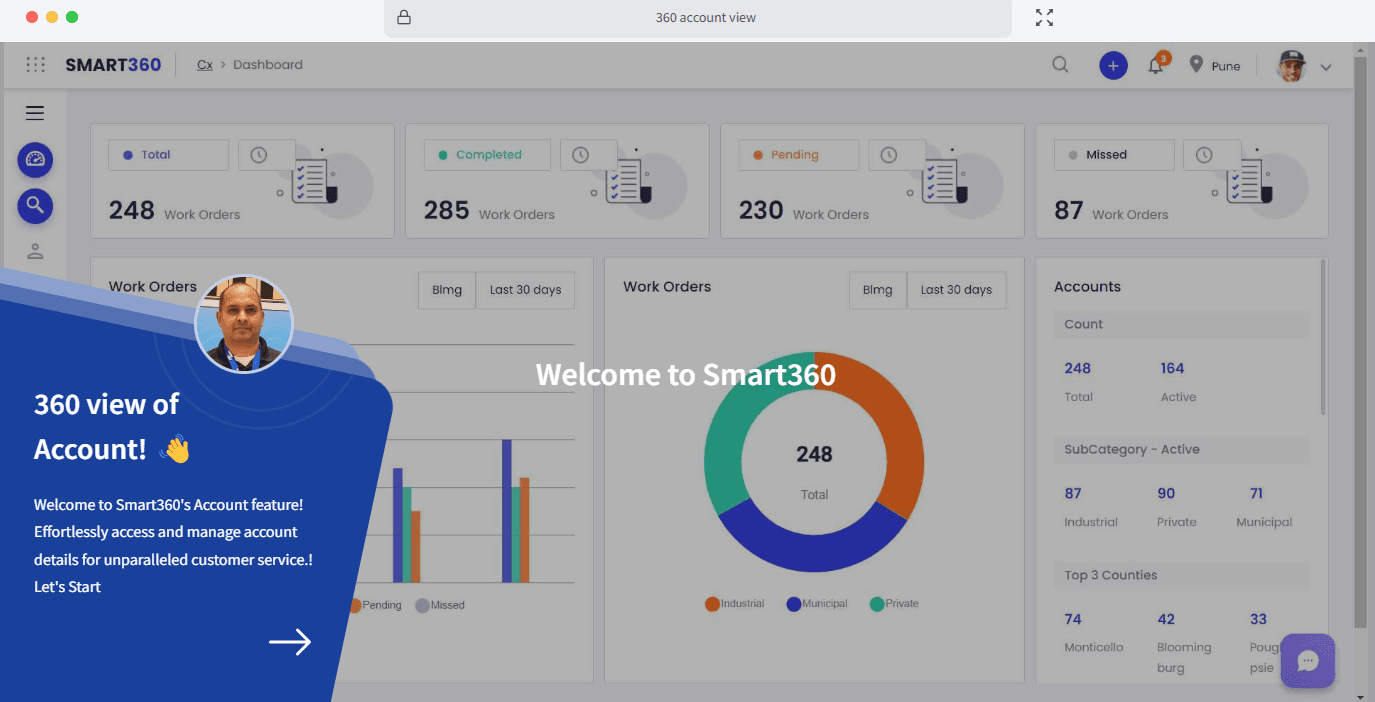Screen dimensions: 1375x702
Task: Toggle Industrial legend swatch on donut chart
Action: coord(712,604)
